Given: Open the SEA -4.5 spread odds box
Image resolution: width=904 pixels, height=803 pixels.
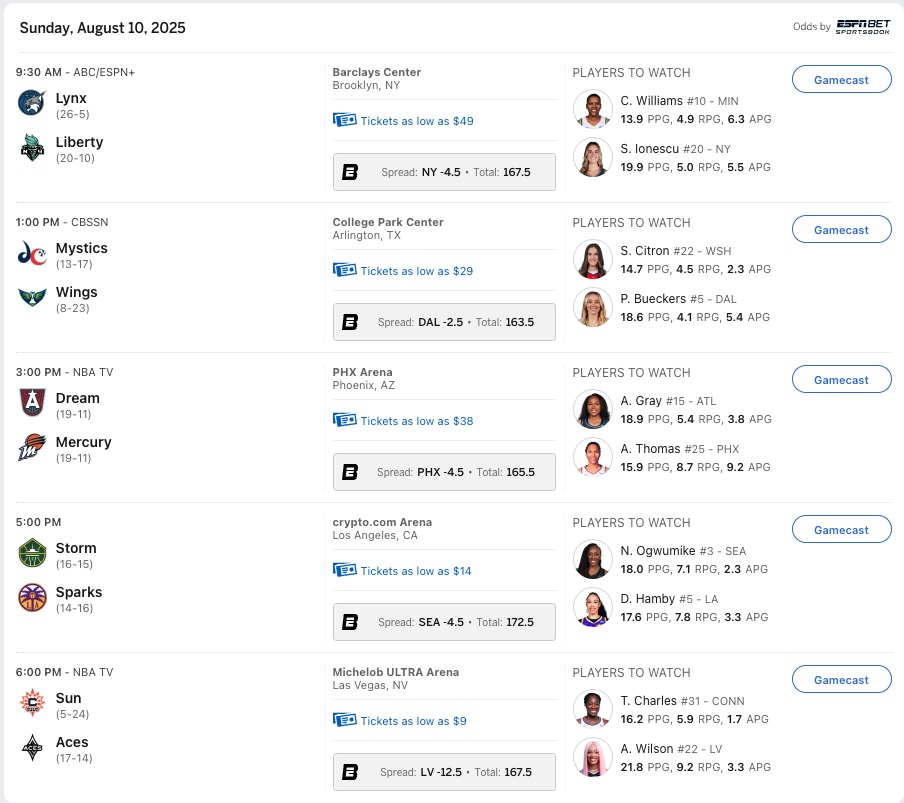Looking at the screenshot, I should (444, 622).
